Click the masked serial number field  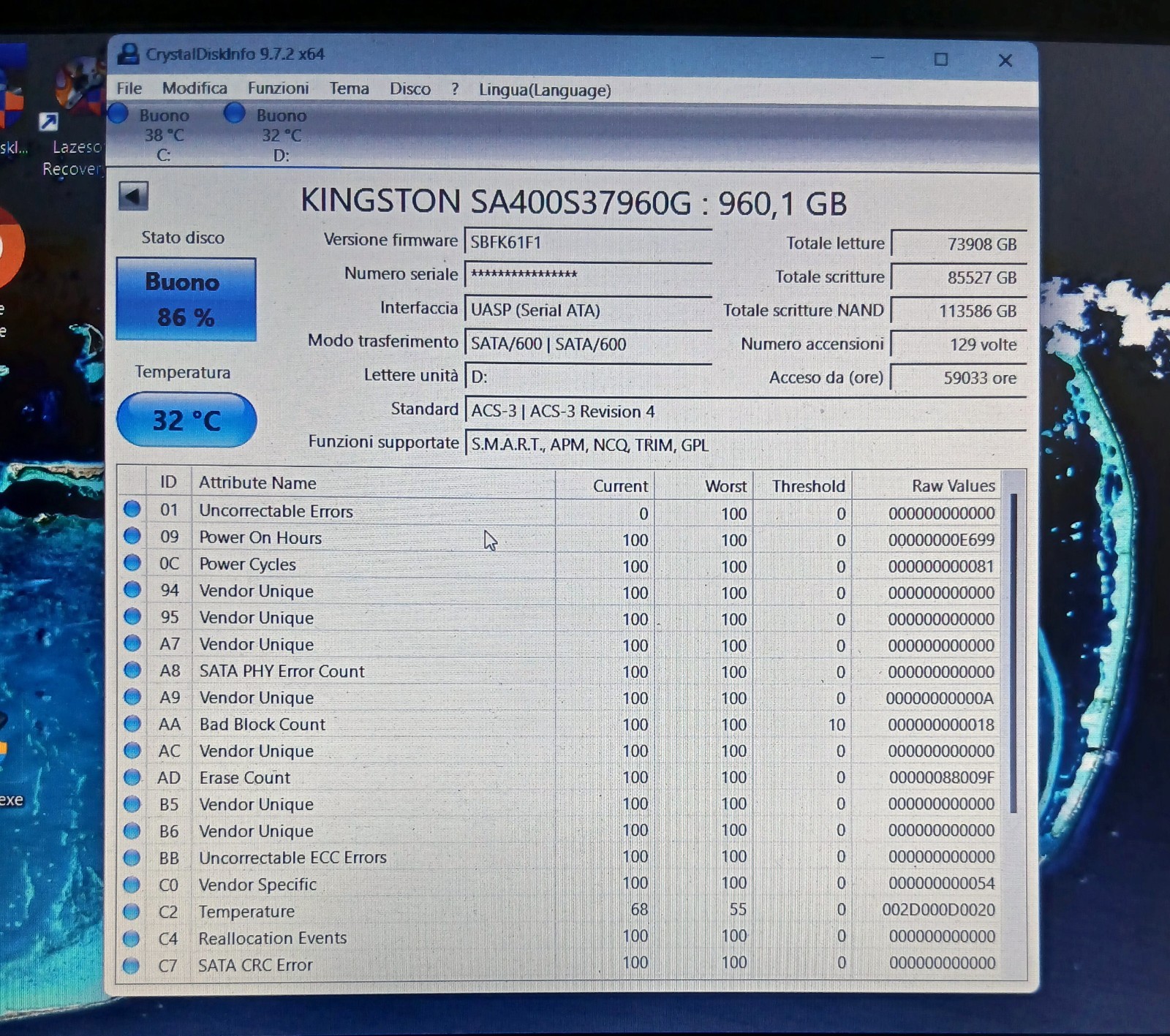point(588,275)
